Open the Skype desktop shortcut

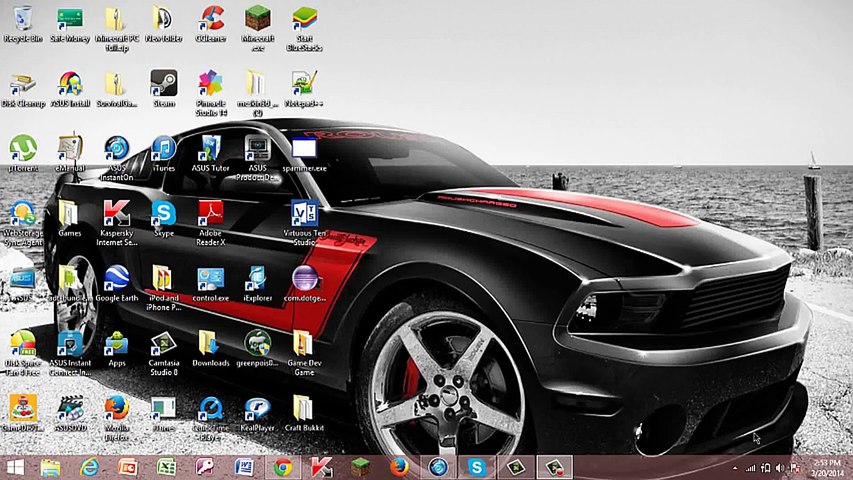point(163,213)
